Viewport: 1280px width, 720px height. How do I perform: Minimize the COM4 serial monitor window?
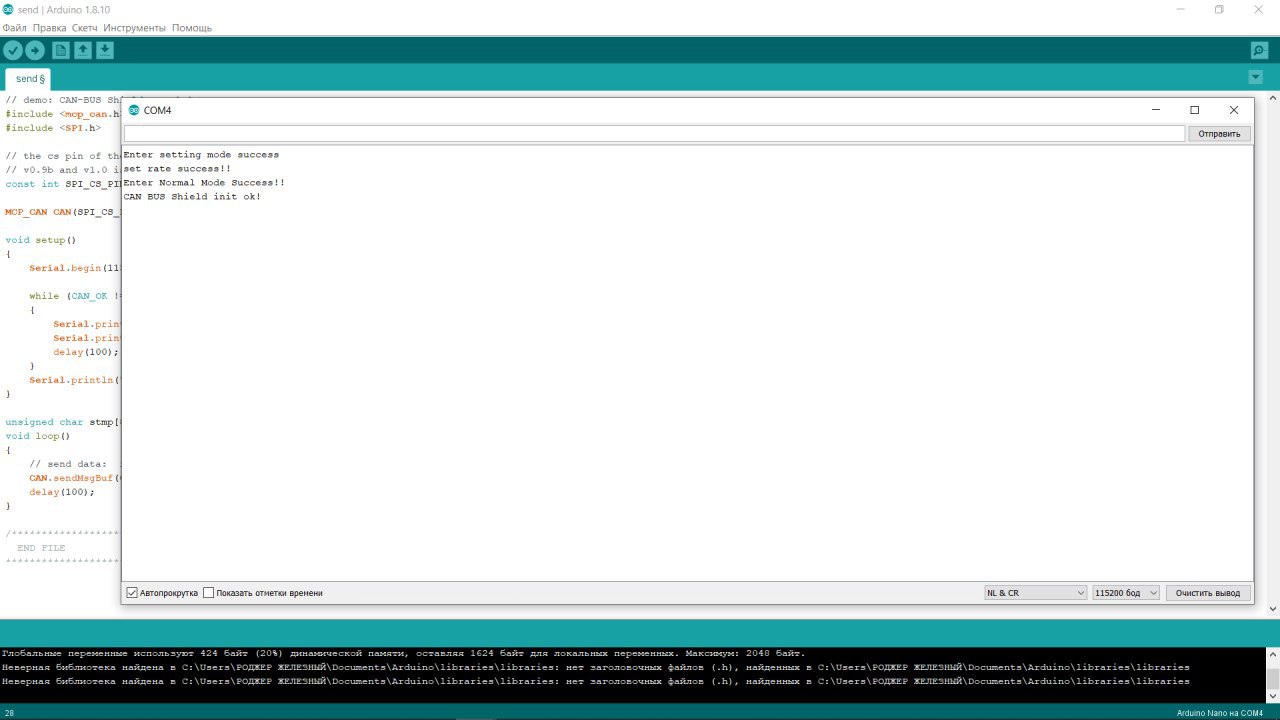pyautogui.click(x=1155, y=110)
